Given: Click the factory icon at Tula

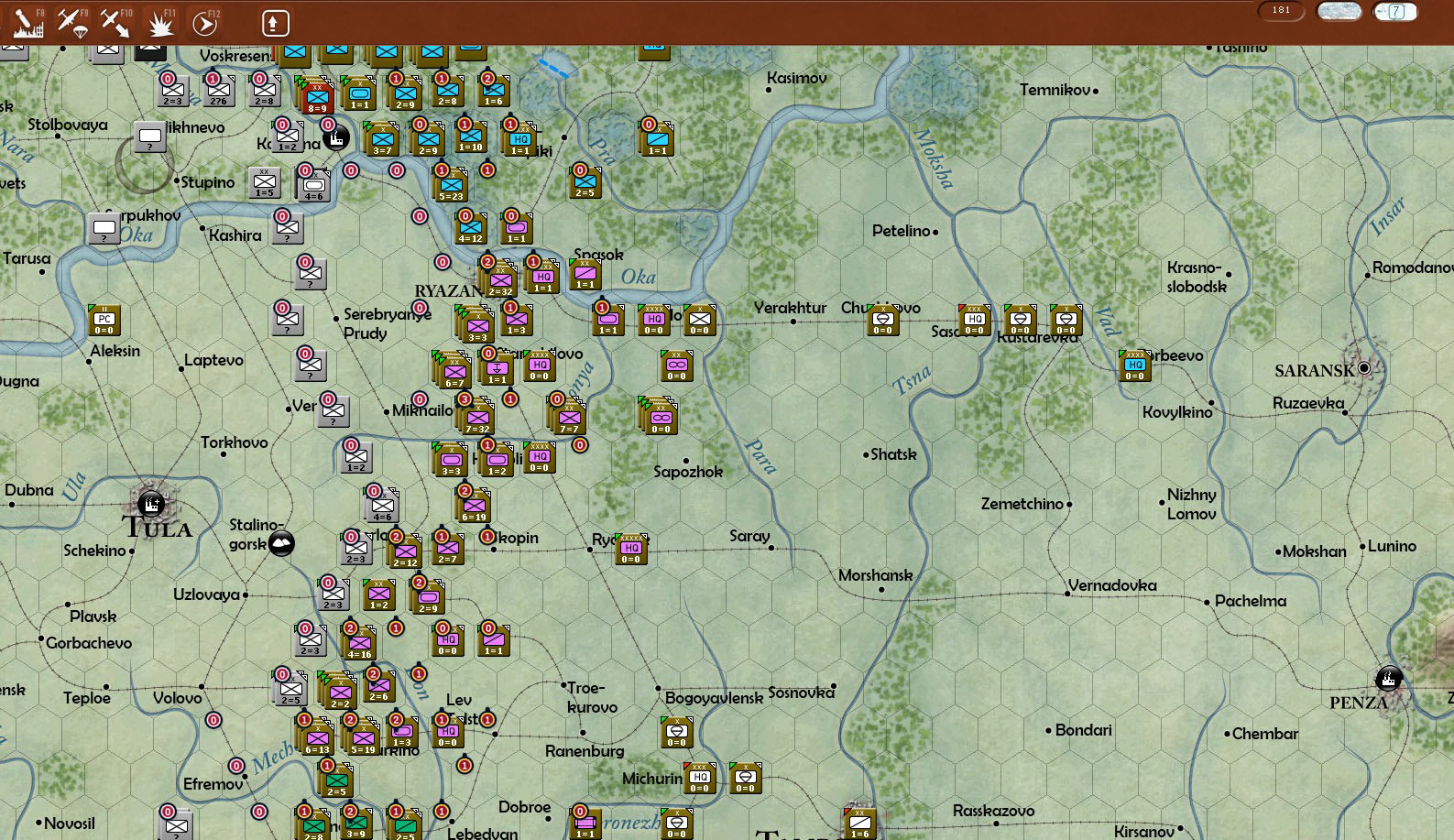Looking at the screenshot, I should point(150,503).
